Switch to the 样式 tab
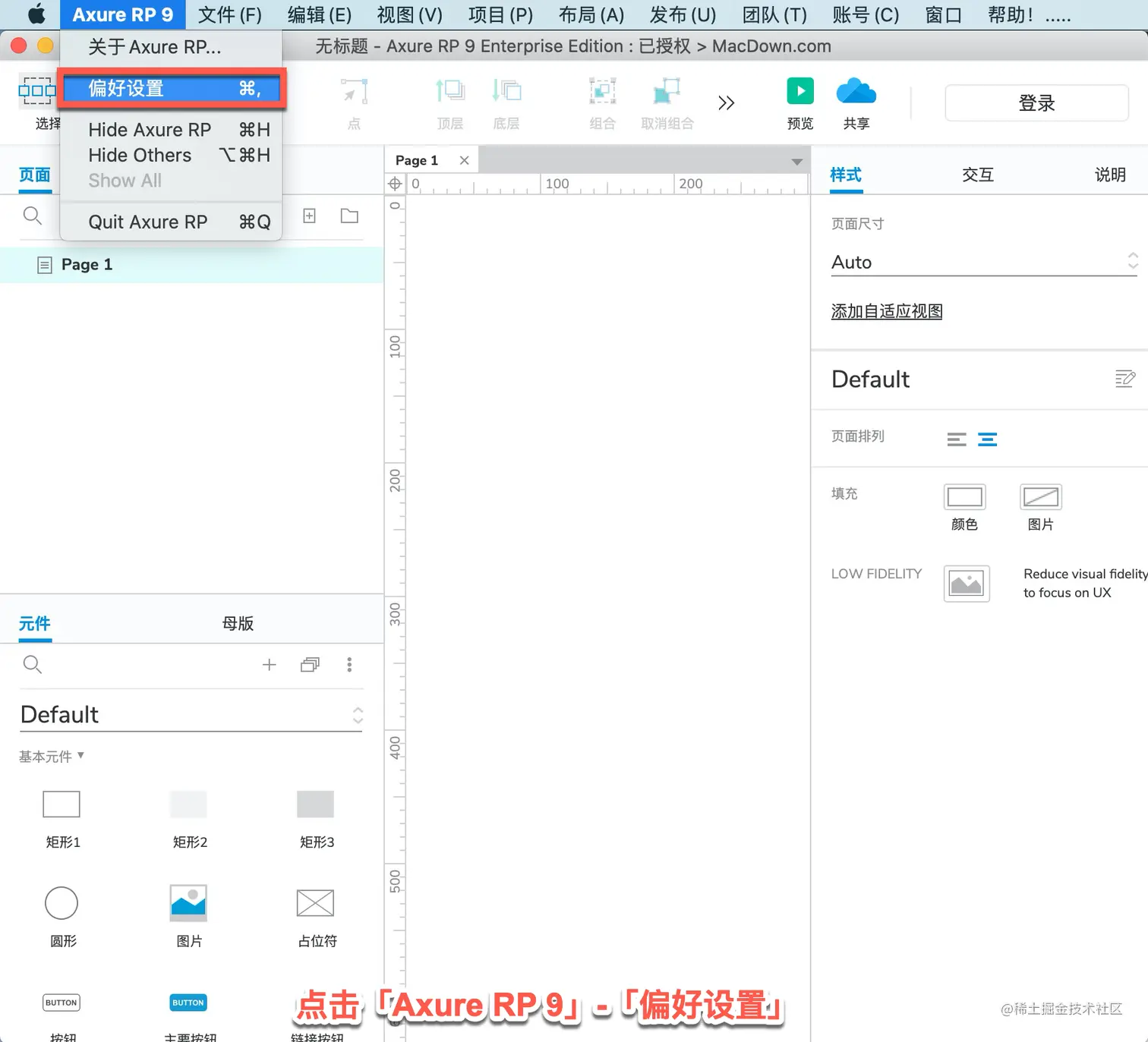1148x1042 pixels. click(846, 175)
